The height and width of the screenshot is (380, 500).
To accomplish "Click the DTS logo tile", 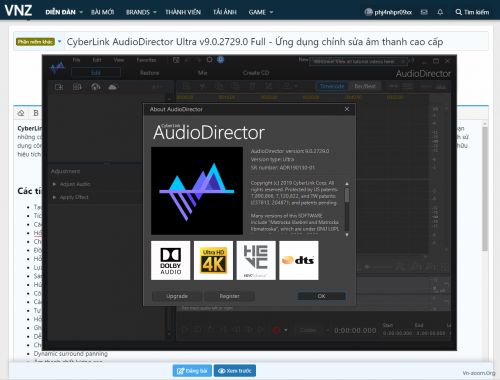I will (x=299, y=260).
